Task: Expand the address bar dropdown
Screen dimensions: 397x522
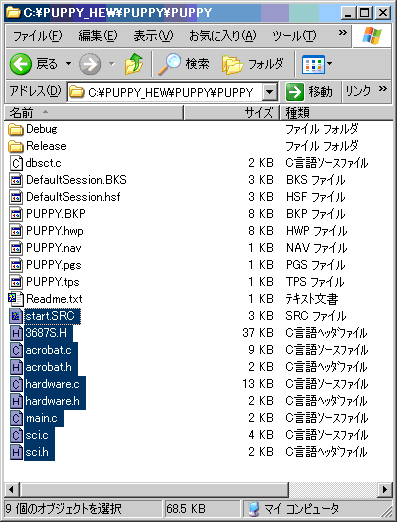Action: click(270, 92)
